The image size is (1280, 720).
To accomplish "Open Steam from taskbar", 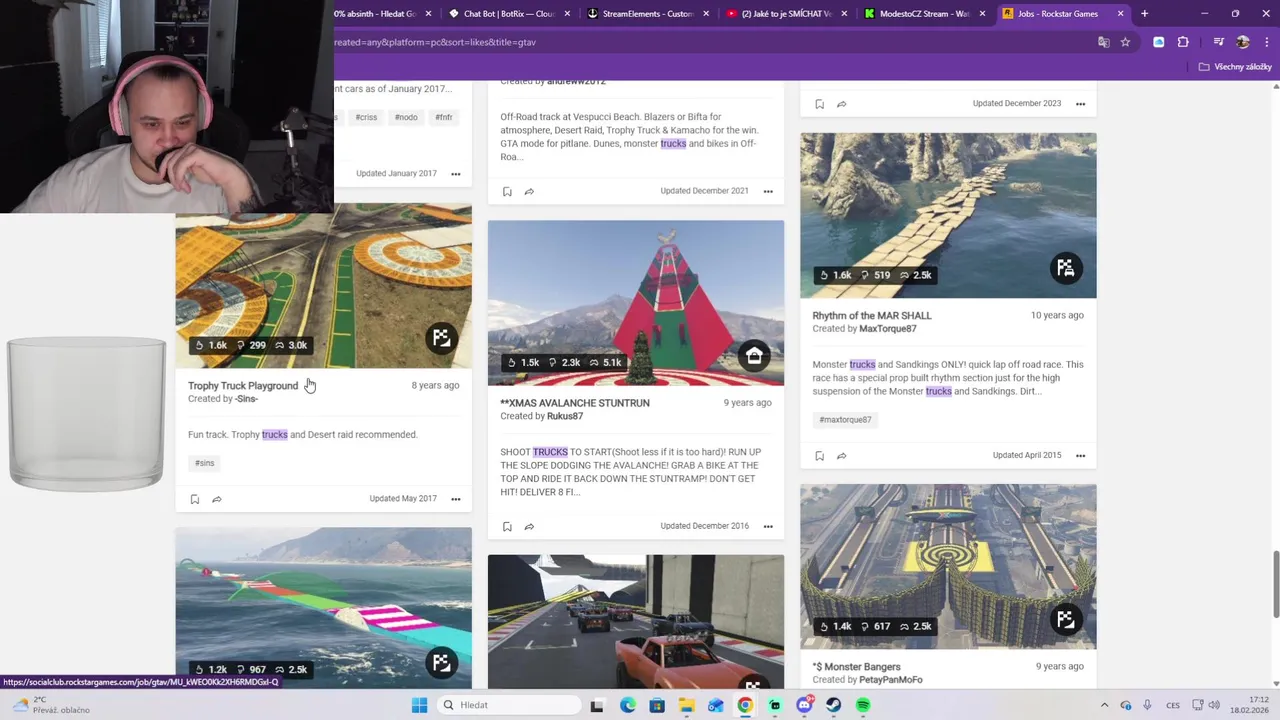I will pos(834,705).
